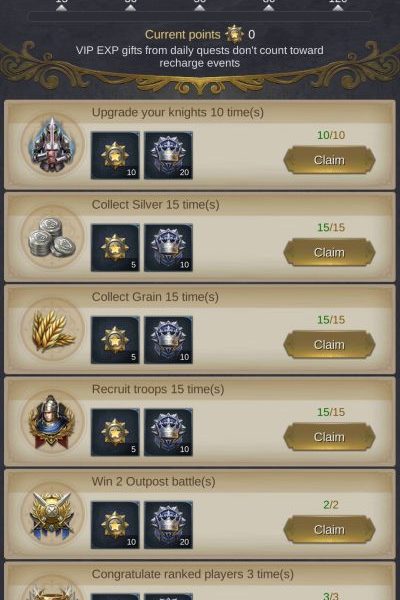Tap the soldier portrait recruit troops icon
The image size is (400, 600).
pos(52,422)
